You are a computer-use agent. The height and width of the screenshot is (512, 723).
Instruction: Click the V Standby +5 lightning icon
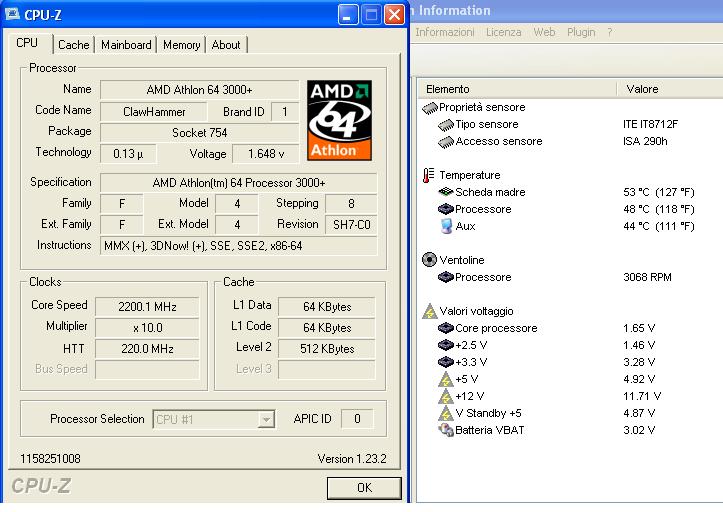(446, 413)
